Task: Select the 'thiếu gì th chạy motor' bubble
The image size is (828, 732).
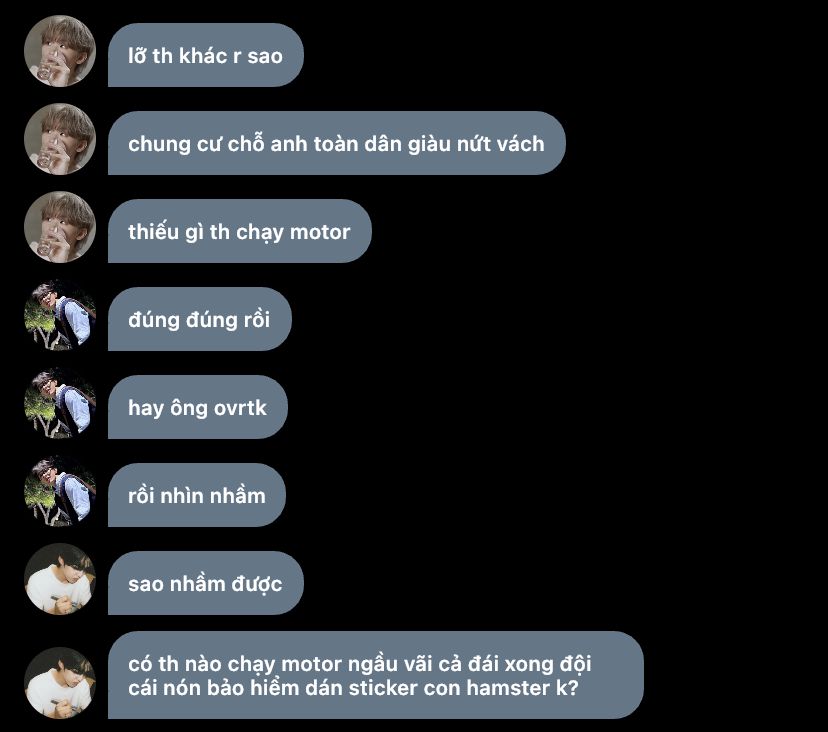Action: tap(240, 231)
